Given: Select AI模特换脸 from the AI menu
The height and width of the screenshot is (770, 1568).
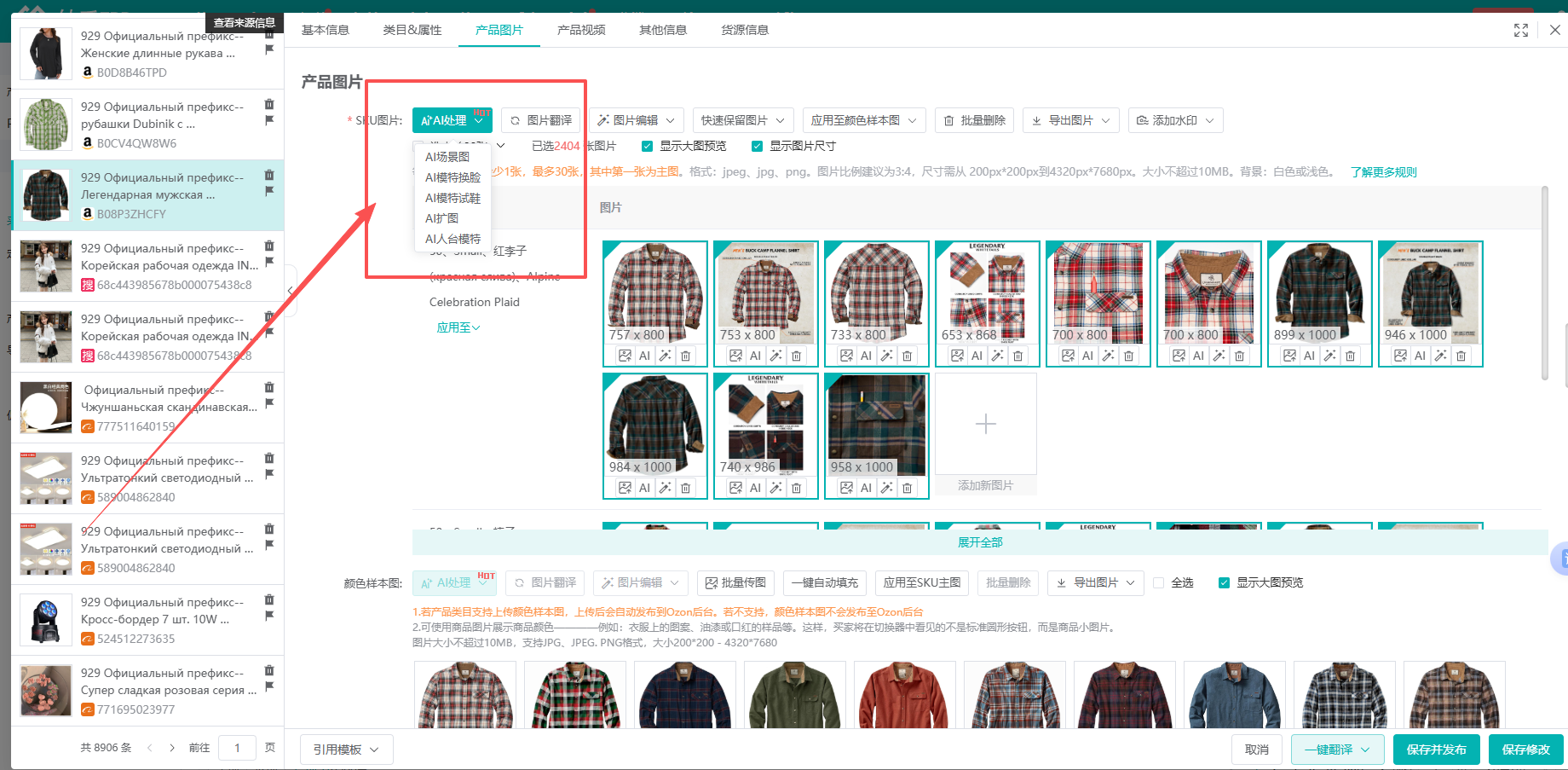Looking at the screenshot, I should [x=453, y=177].
